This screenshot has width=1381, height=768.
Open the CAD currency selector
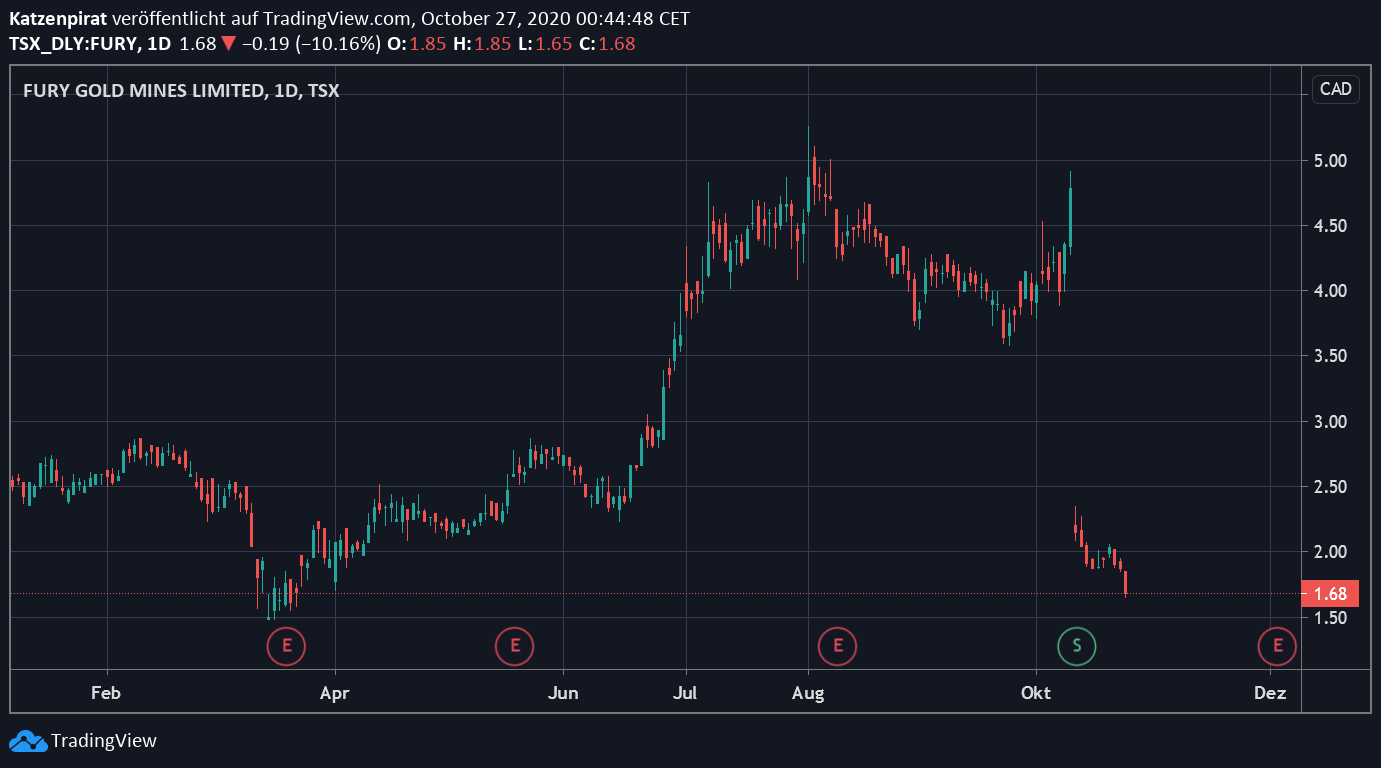[x=1335, y=89]
